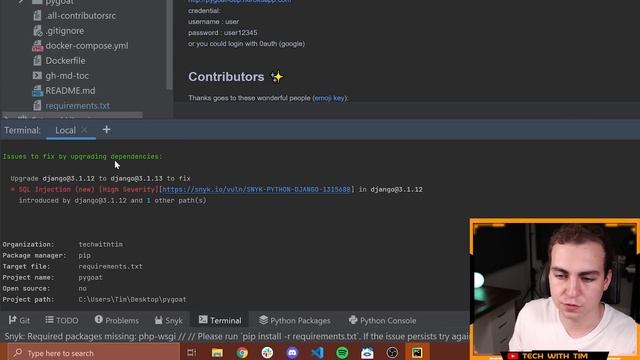Open the emoji key link in README
Image resolution: width=640 pixels, height=360 pixels.
(x=329, y=98)
